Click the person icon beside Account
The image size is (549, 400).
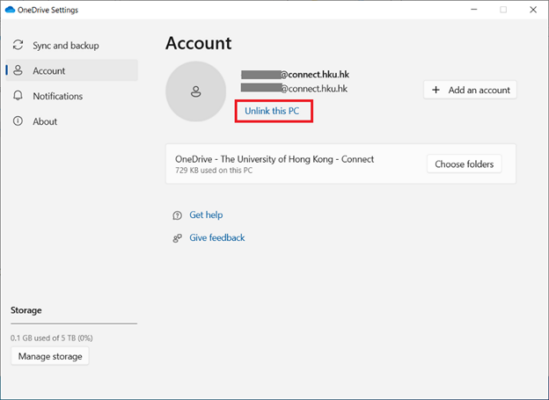pyautogui.click(x=18, y=70)
